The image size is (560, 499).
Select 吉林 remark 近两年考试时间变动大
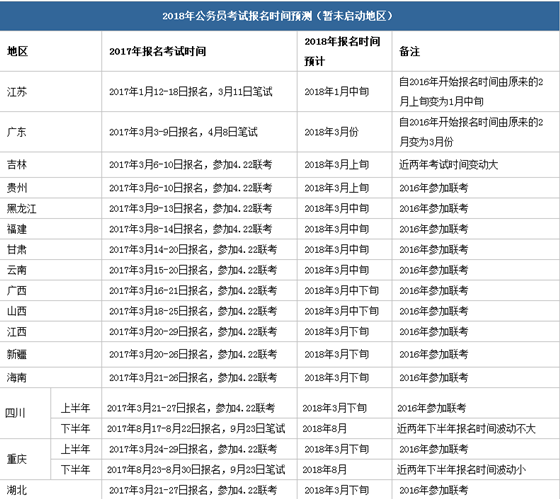tap(449, 165)
